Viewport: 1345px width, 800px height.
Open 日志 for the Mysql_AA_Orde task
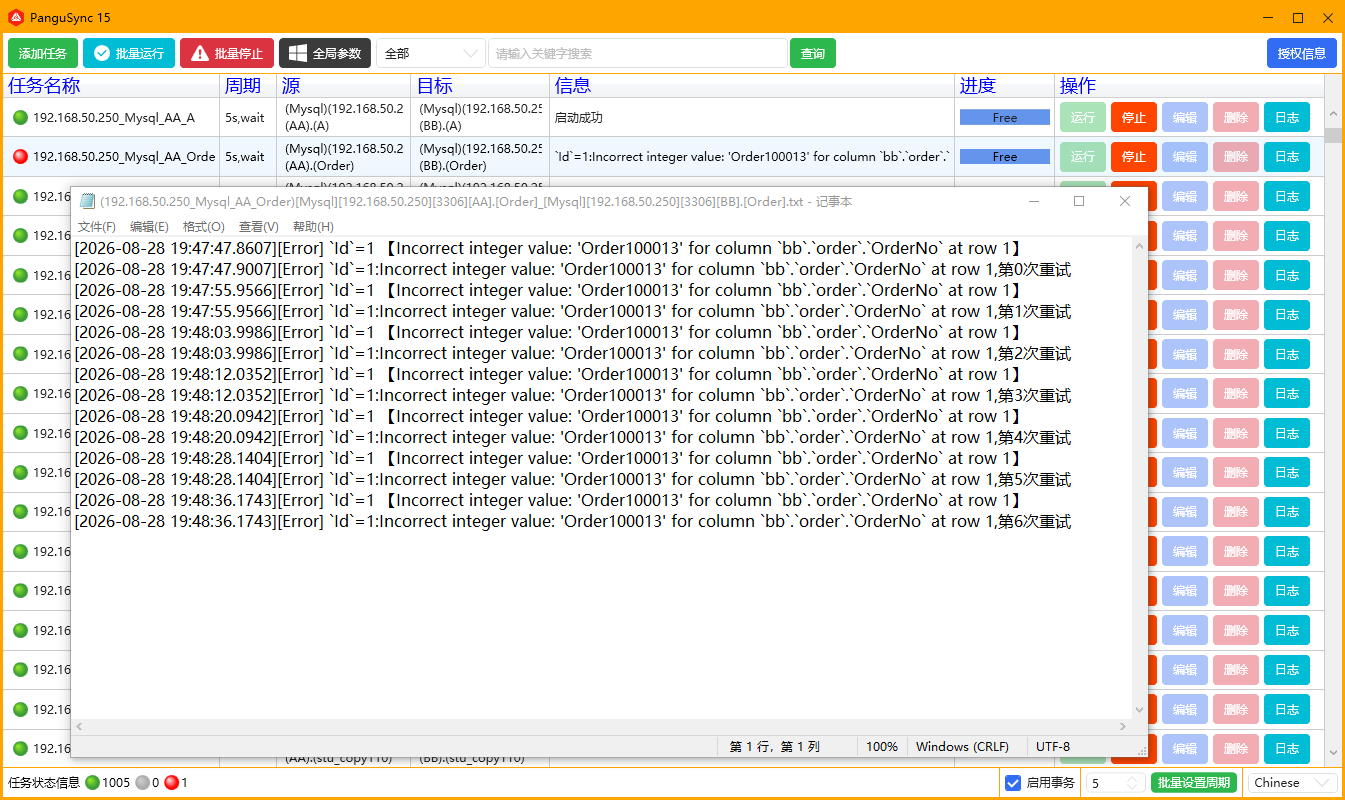(x=1287, y=157)
